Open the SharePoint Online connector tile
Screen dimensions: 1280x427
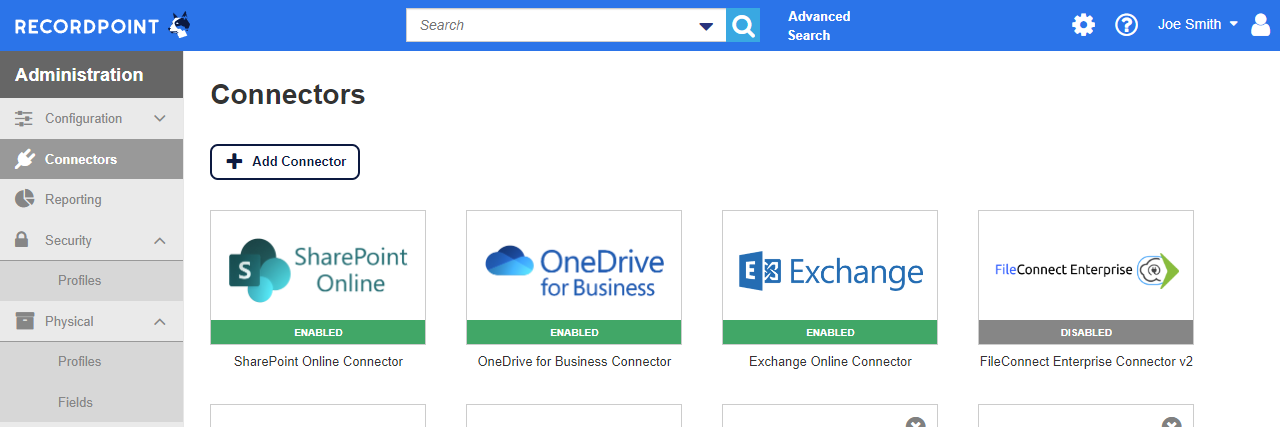(x=318, y=277)
